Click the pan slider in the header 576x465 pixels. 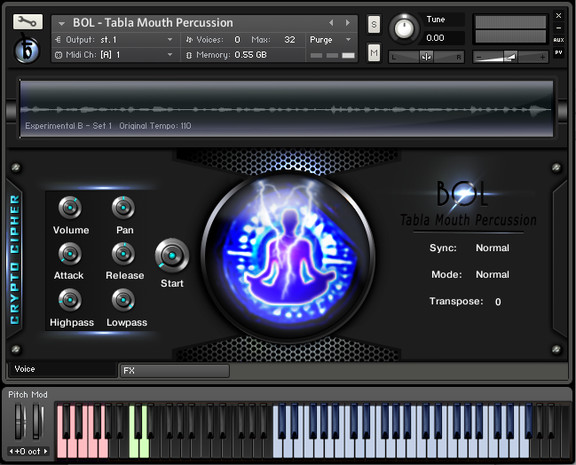[x=426, y=57]
